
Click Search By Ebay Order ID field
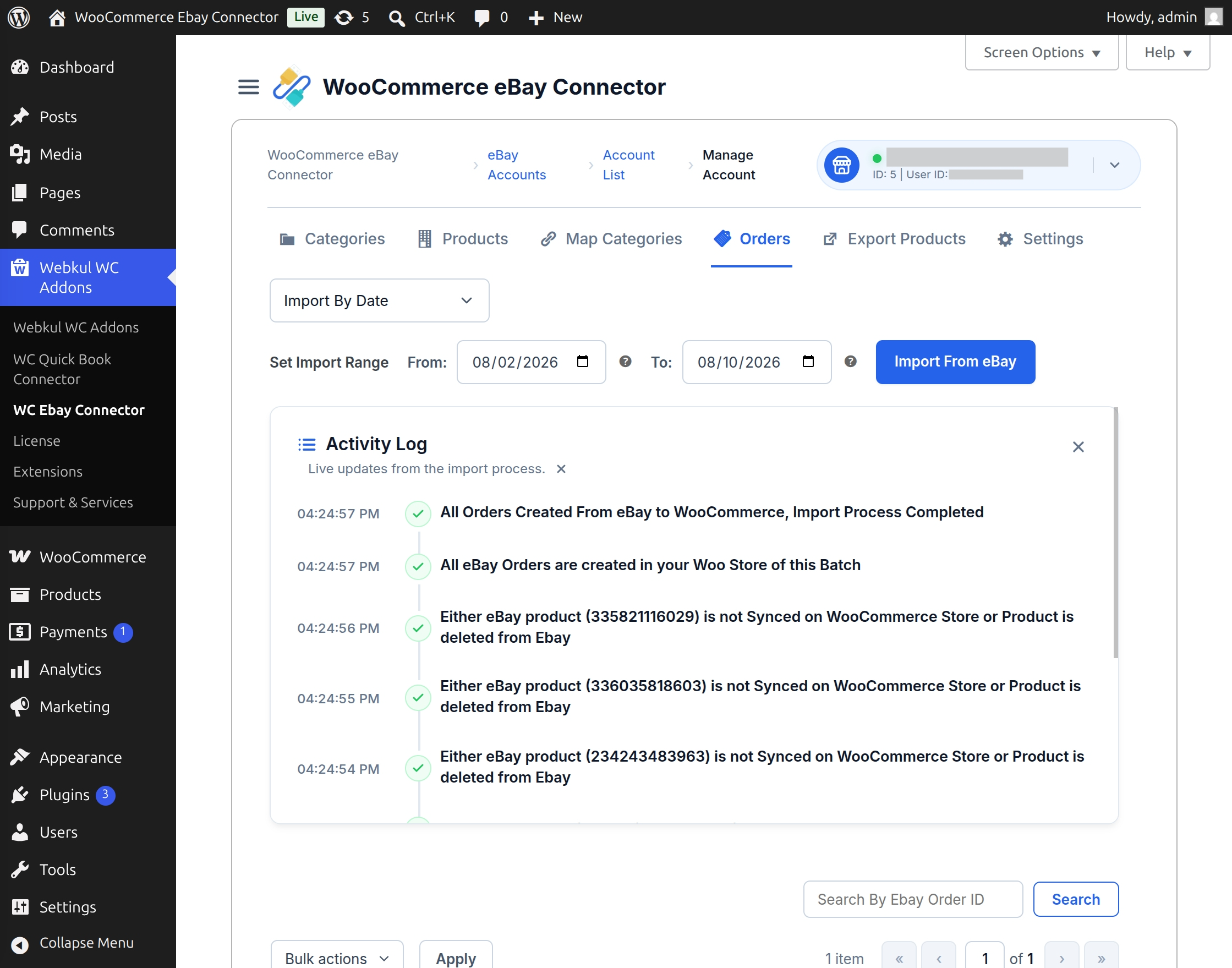pyautogui.click(x=912, y=899)
